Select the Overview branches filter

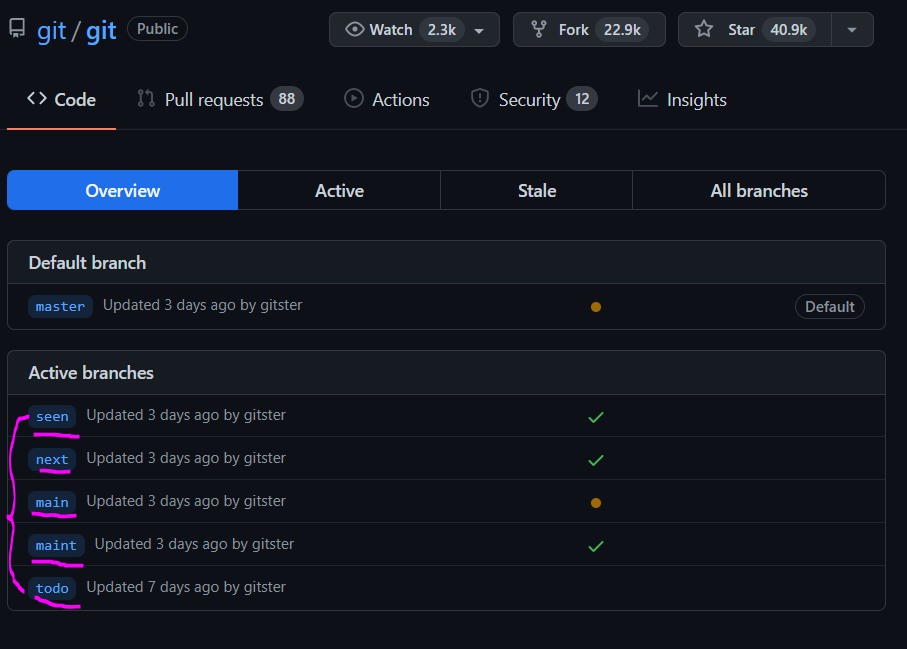(123, 190)
